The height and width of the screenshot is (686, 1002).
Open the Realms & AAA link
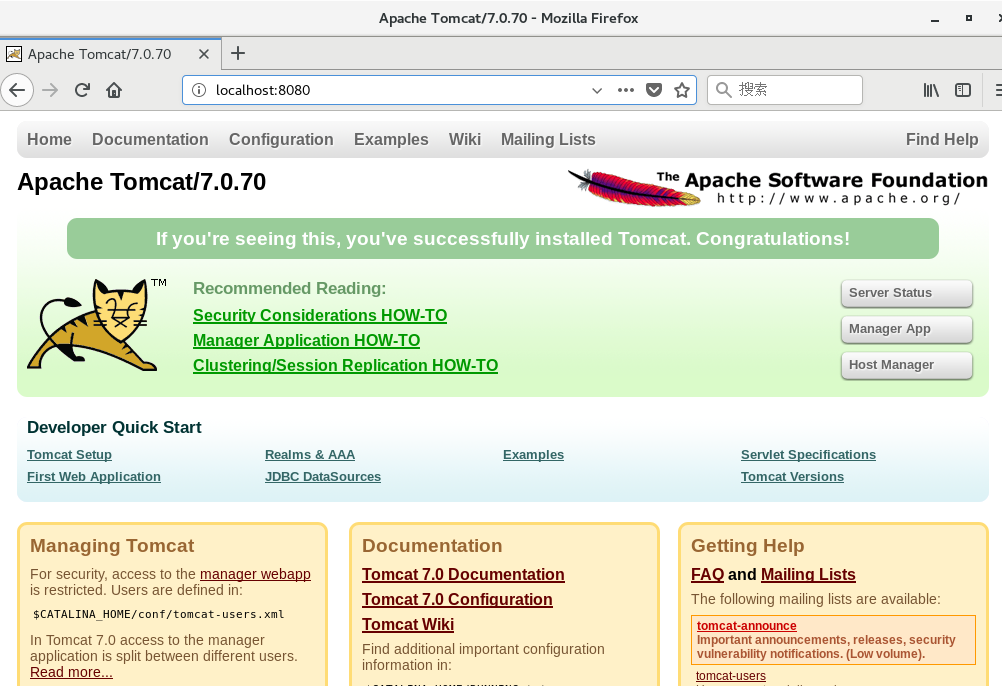[310, 454]
